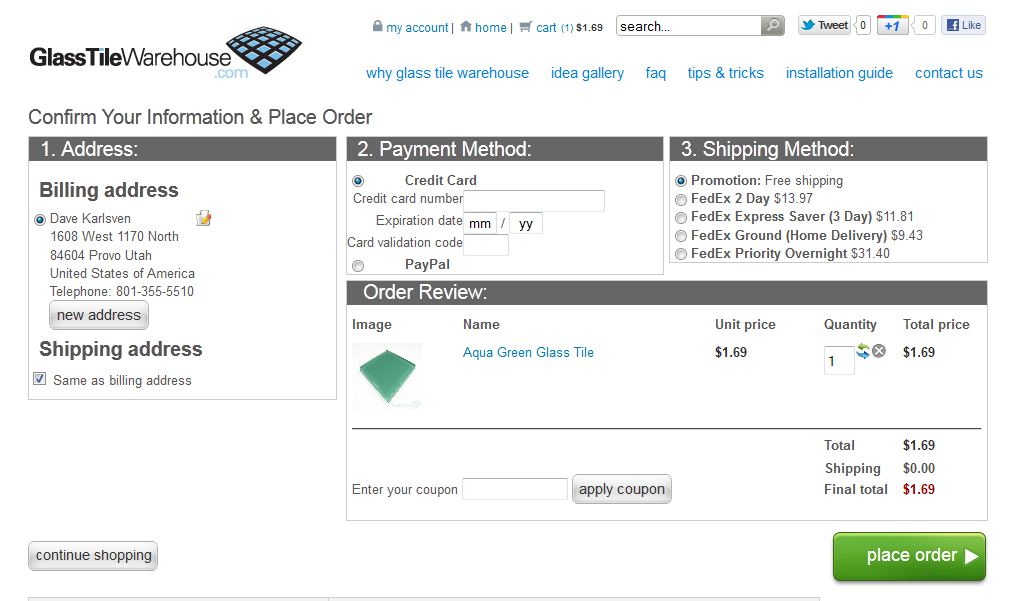1022x601 pixels.
Task: Click the Aqua Green tile thumbnail
Action: (387, 377)
